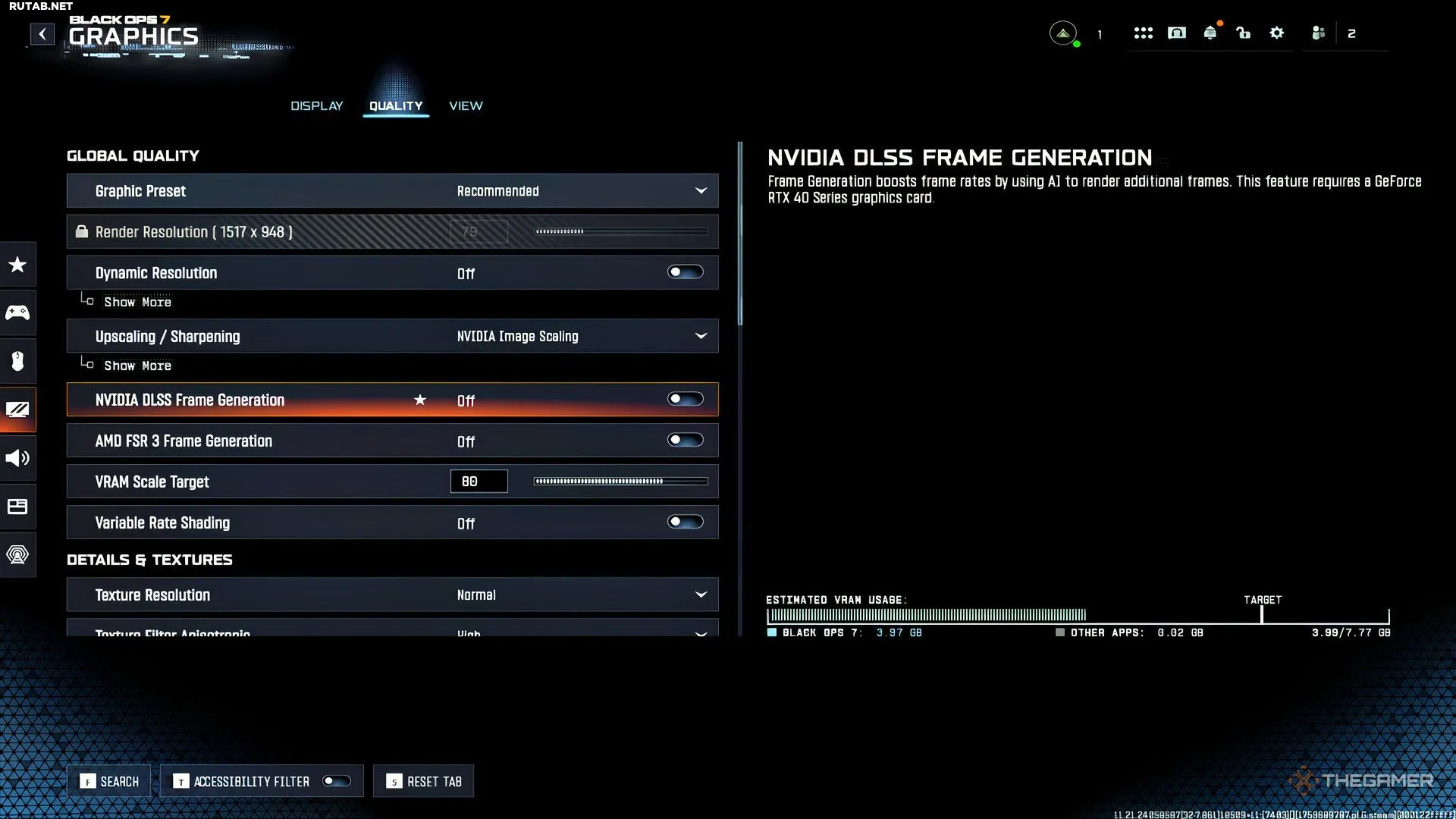The height and width of the screenshot is (819, 1456).
Task: Open the Network settings sidebar icon
Action: click(x=17, y=554)
